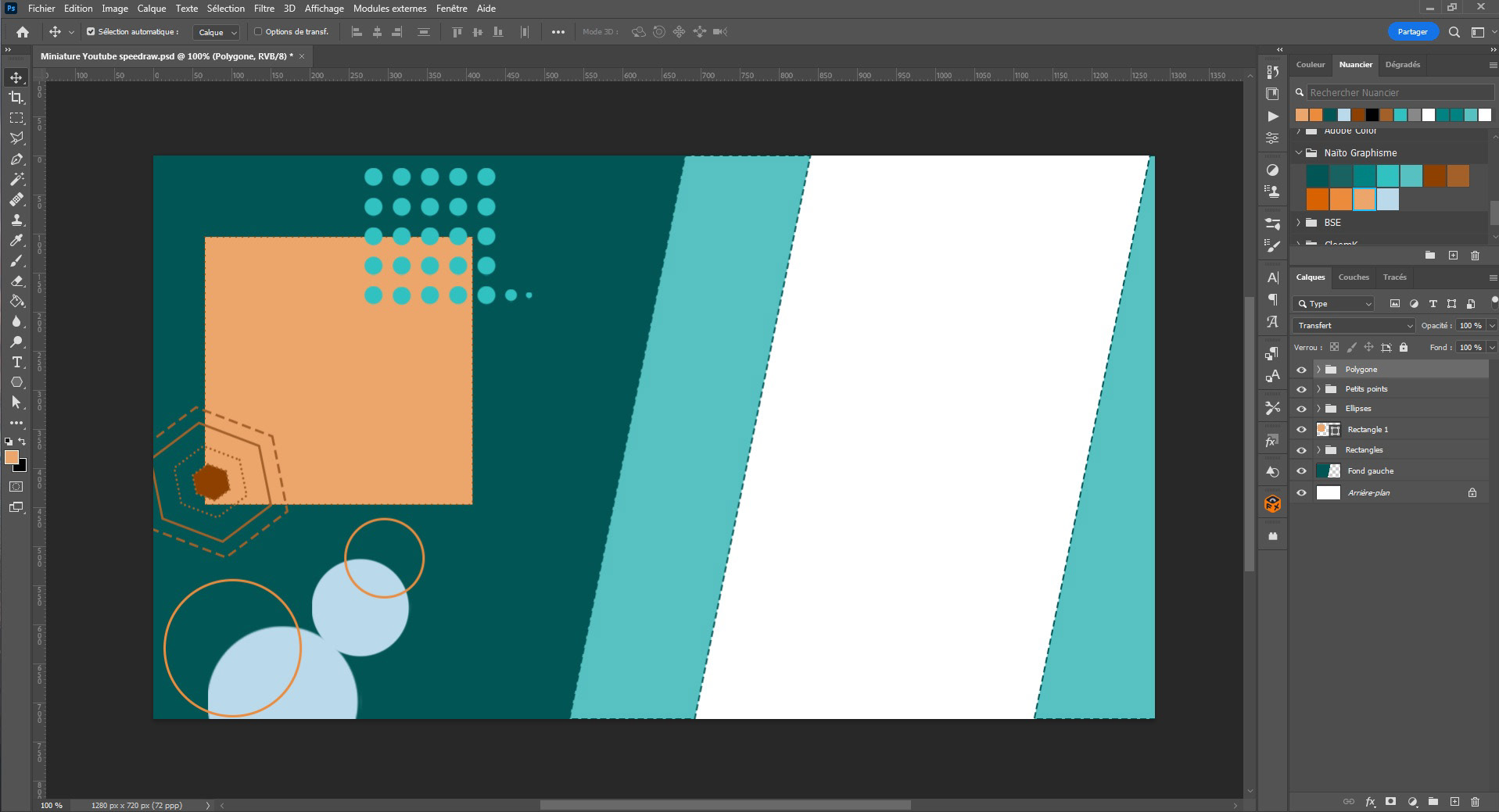Hide the Rectangles layer group
The height and width of the screenshot is (812, 1499).
click(1301, 450)
